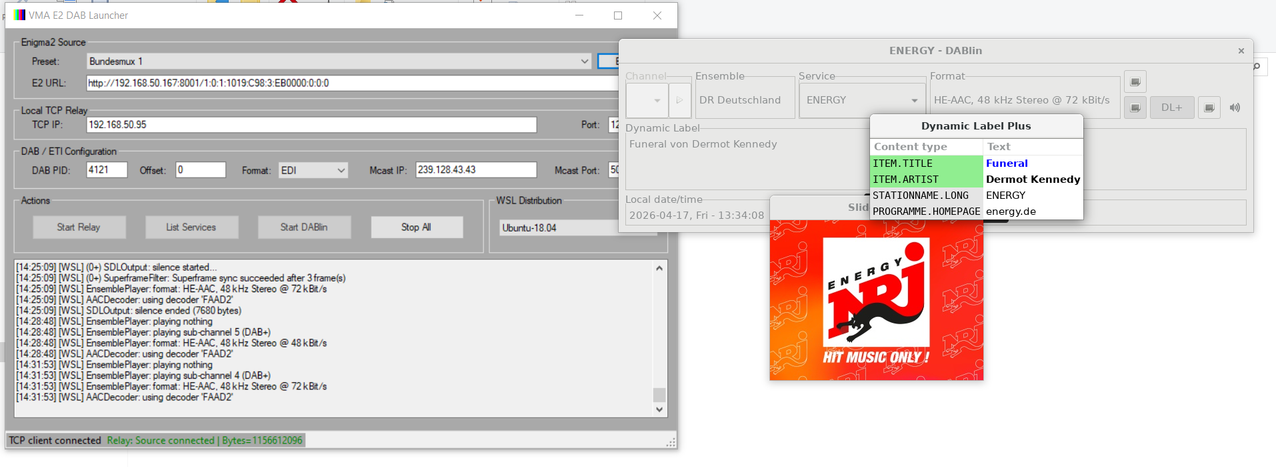Click the log scrollbar down arrow
The image size is (1280, 467).
(658, 410)
